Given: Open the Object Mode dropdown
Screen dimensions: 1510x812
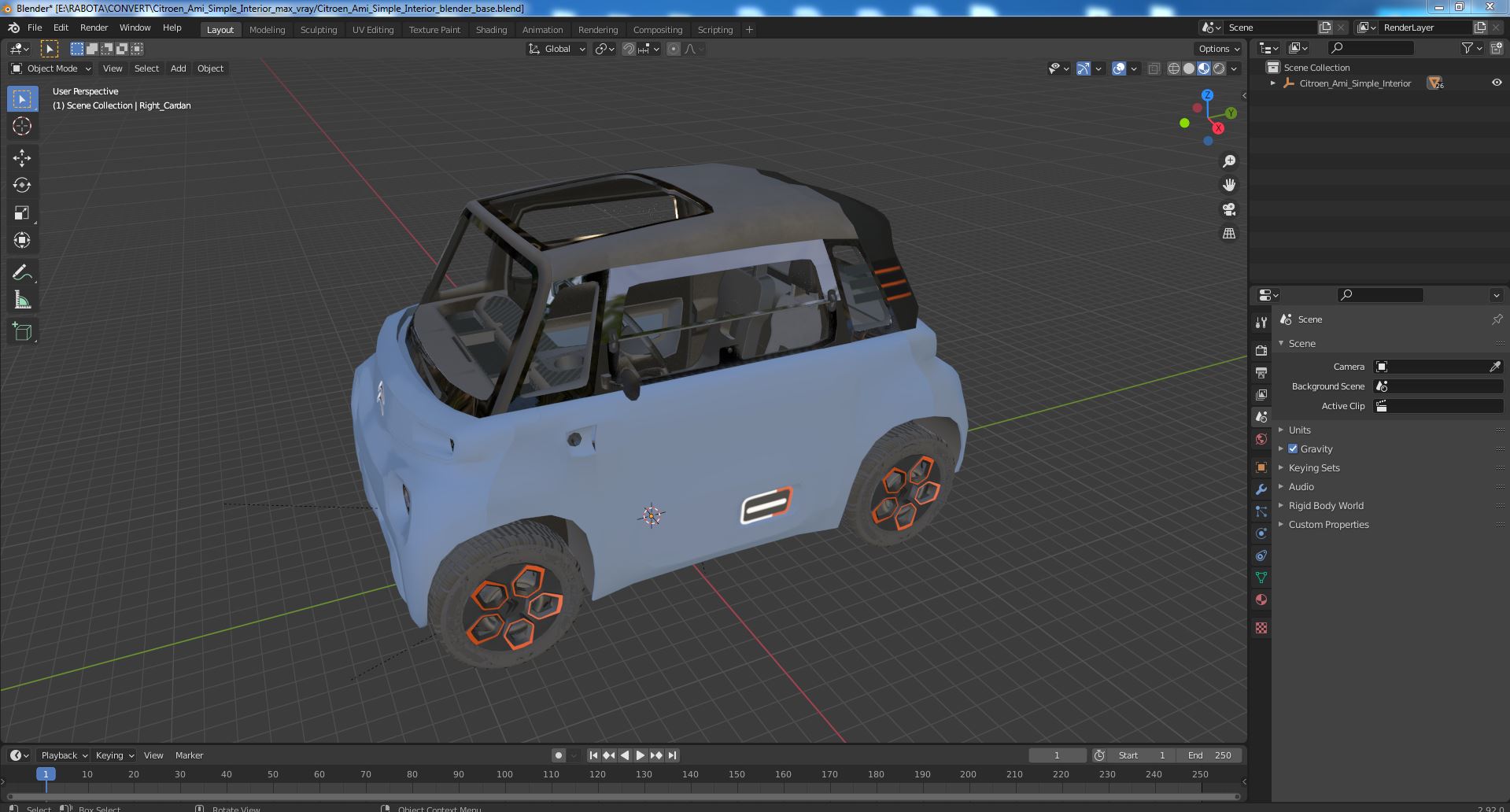Looking at the screenshot, I should (51, 68).
